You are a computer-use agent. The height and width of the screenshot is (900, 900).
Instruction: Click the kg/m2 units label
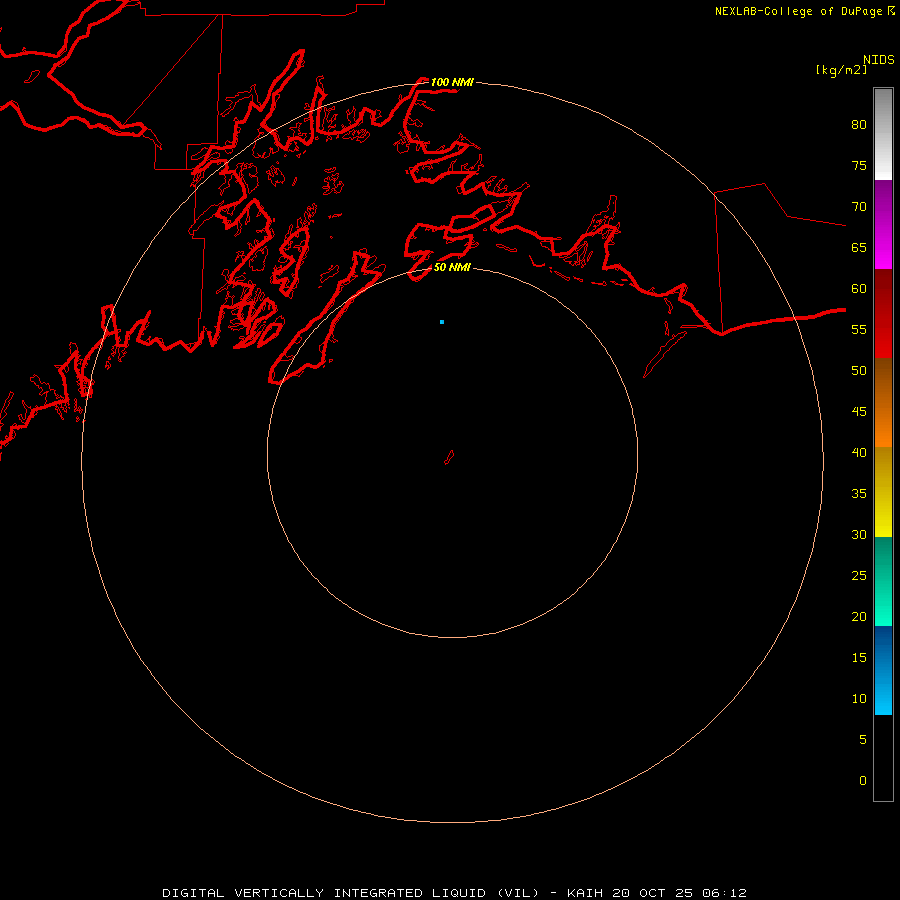click(x=842, y=70)
